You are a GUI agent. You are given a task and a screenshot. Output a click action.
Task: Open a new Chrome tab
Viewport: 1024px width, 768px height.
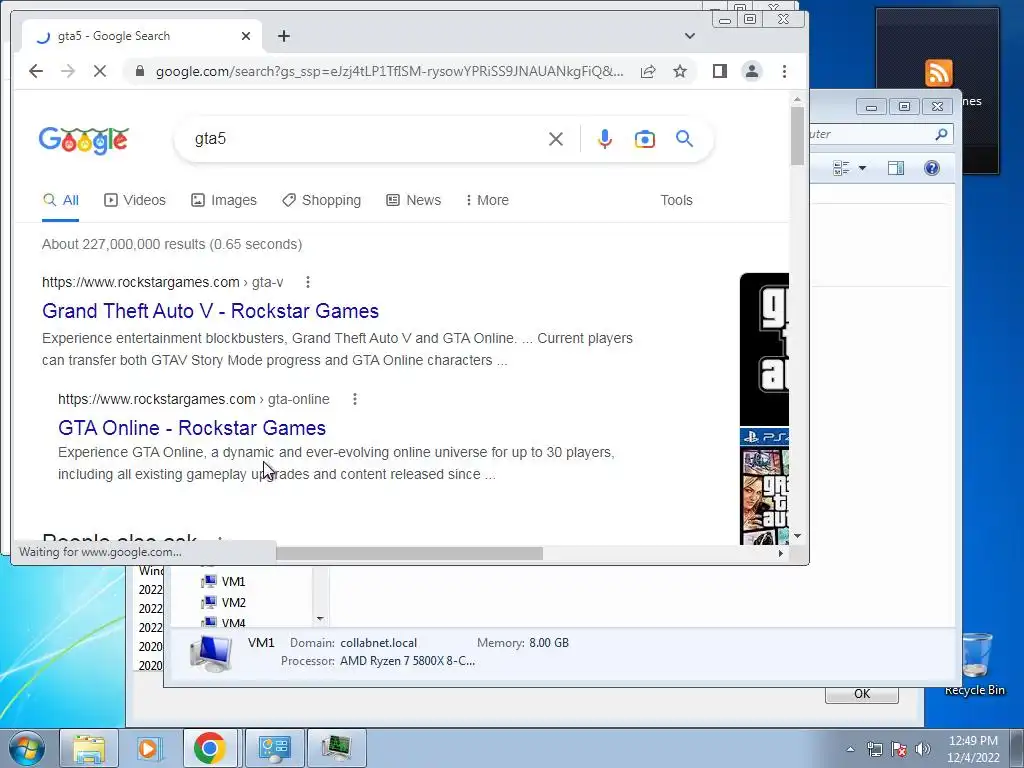(283, 36)
